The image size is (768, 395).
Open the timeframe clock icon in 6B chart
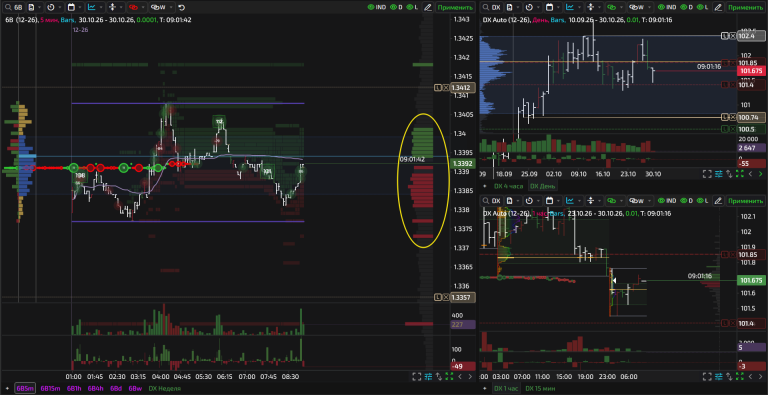pos(50,7)
